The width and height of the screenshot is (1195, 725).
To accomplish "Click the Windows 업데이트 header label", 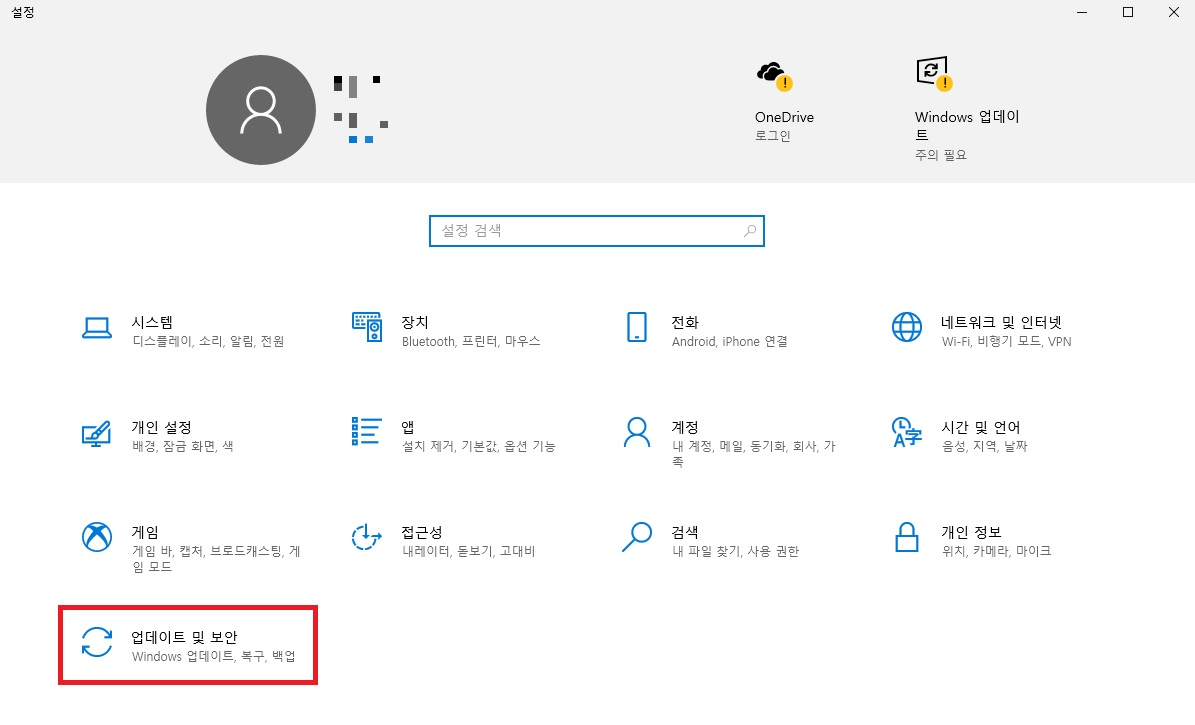I will pyautogui.click(x=967, y=126).
